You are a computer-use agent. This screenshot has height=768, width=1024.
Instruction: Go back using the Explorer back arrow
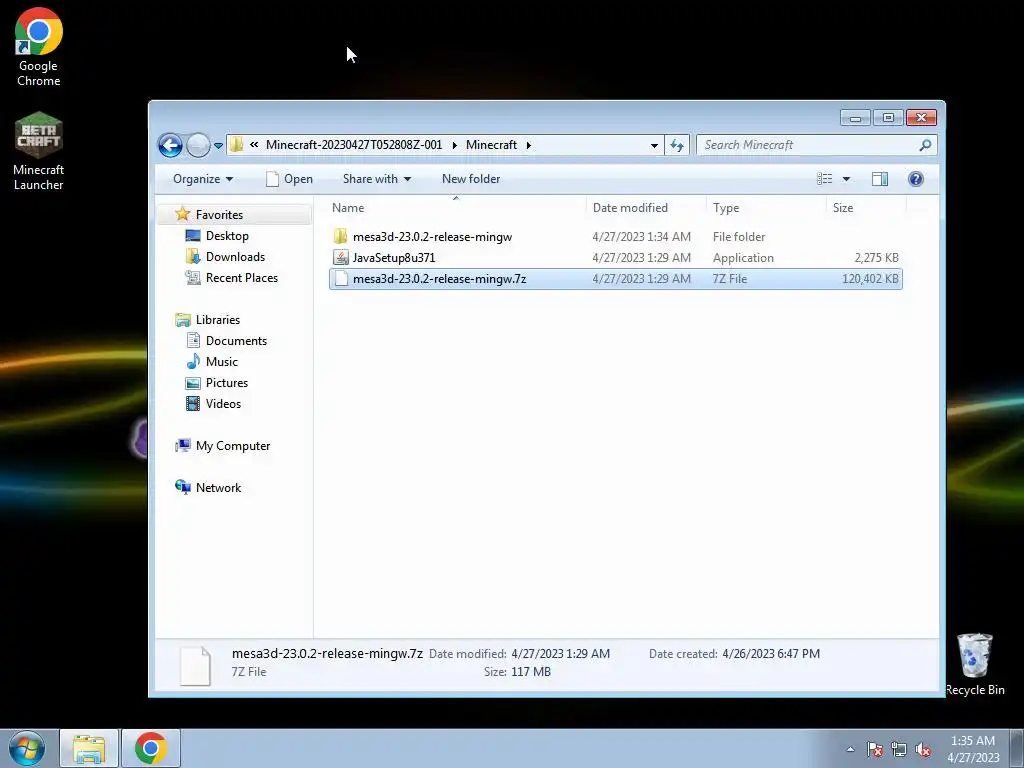pos(170,145)
